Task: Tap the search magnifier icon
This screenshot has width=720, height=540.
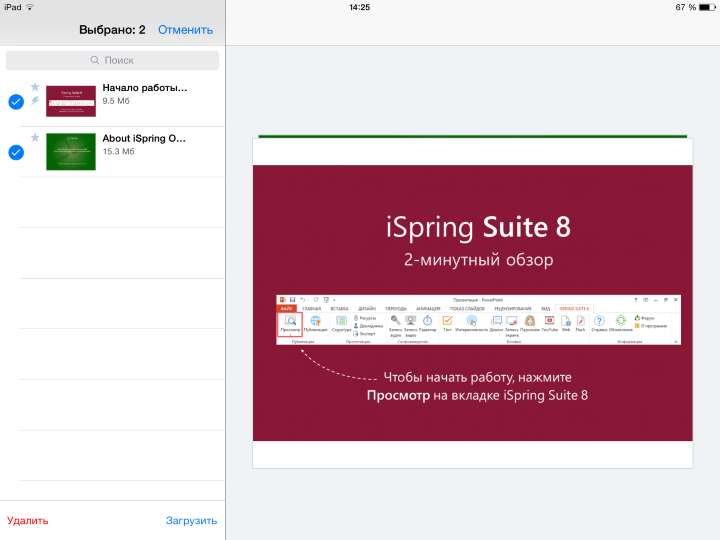Action: [x=95, y=60]
